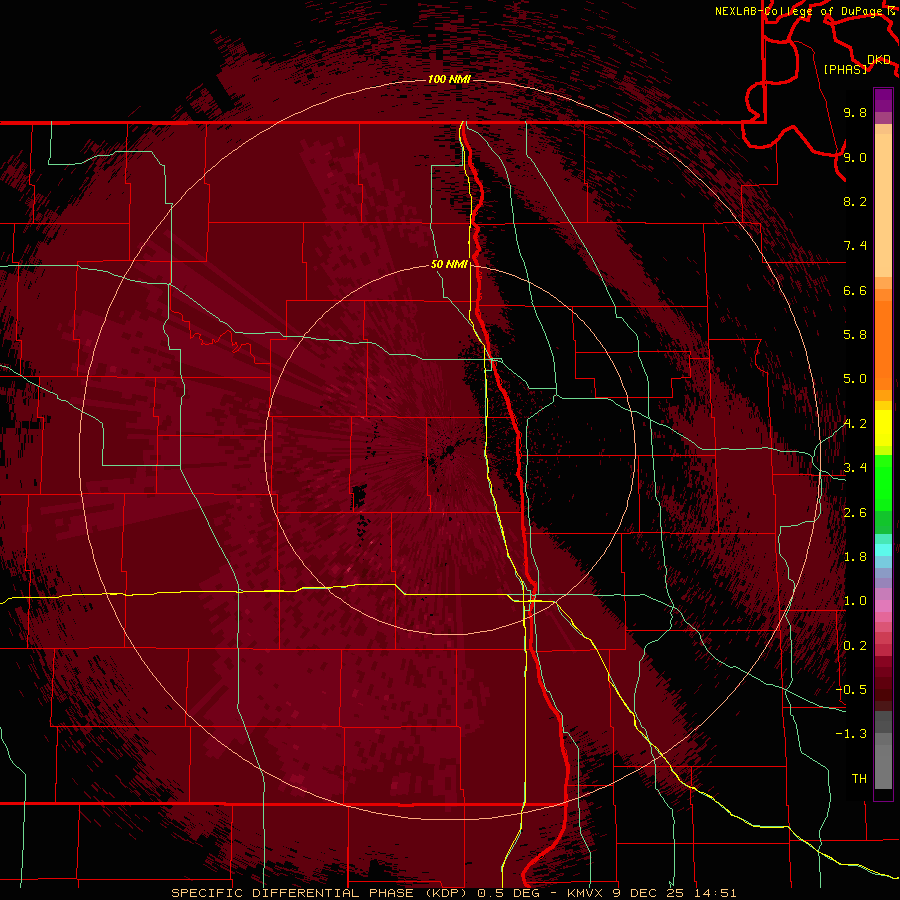Pick the pink swatch on the color bar
Screen dimensions: 900x900
(x=883, y=606)
